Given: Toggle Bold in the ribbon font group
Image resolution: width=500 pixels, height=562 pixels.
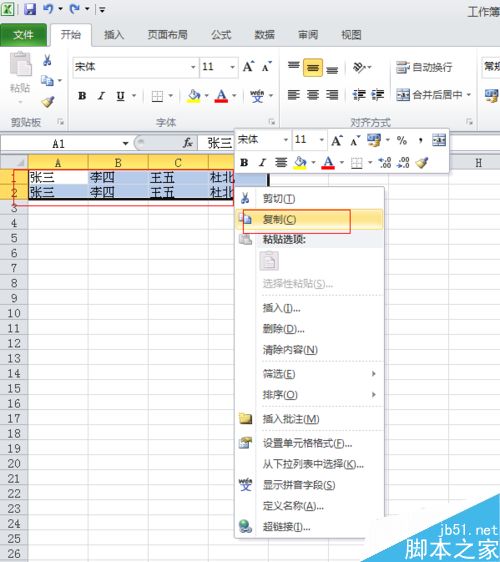Looking at the screenshot, I should tap(82, 96).
